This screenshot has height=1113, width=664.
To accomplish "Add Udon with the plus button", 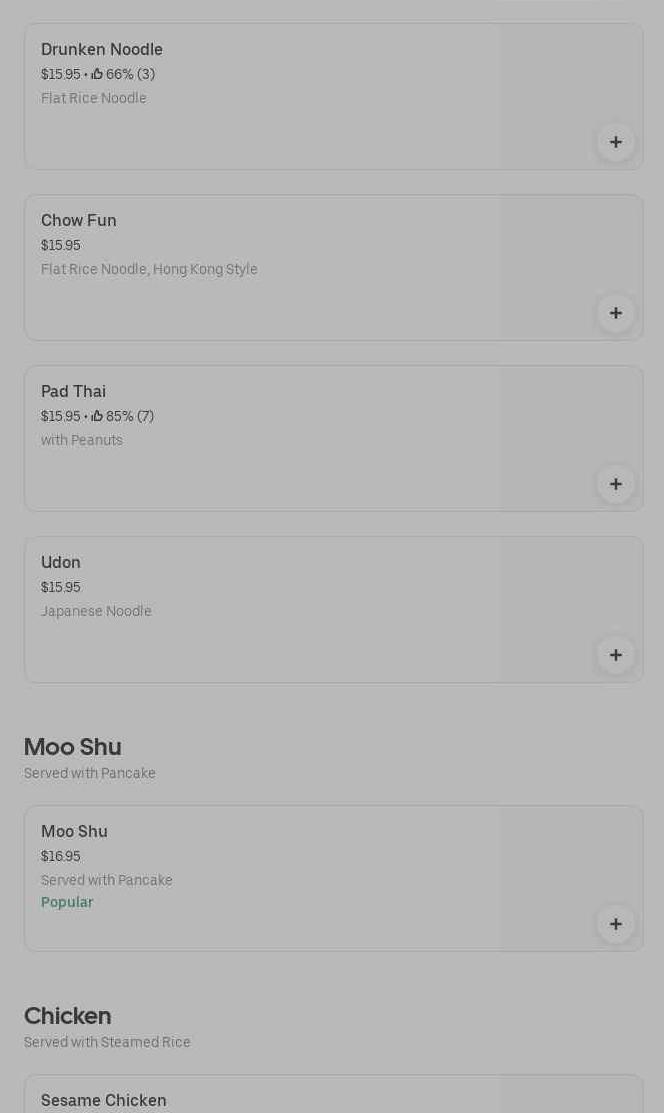I will point(616,655).
